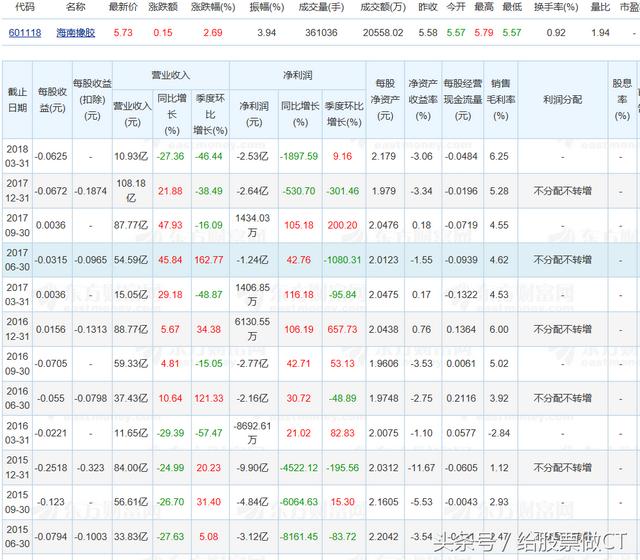This screenshot has width=640, height=560.
Task: Click the 营业收入 group header
Action: (171, 75)
